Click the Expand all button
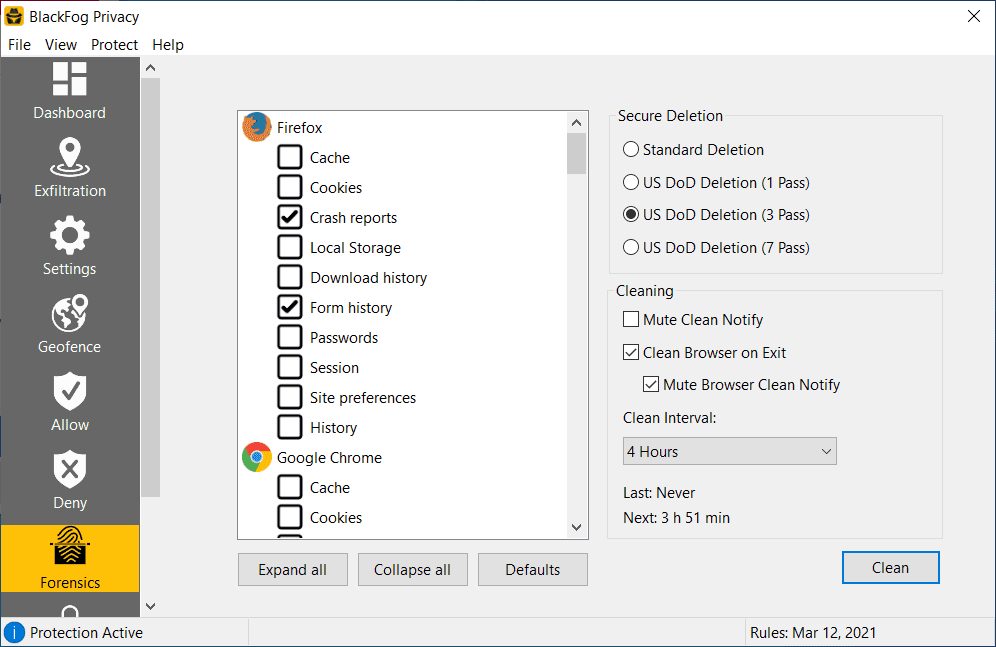Viewport: 996px width, 647px height. pyautogui.click(x=292, y=570)
